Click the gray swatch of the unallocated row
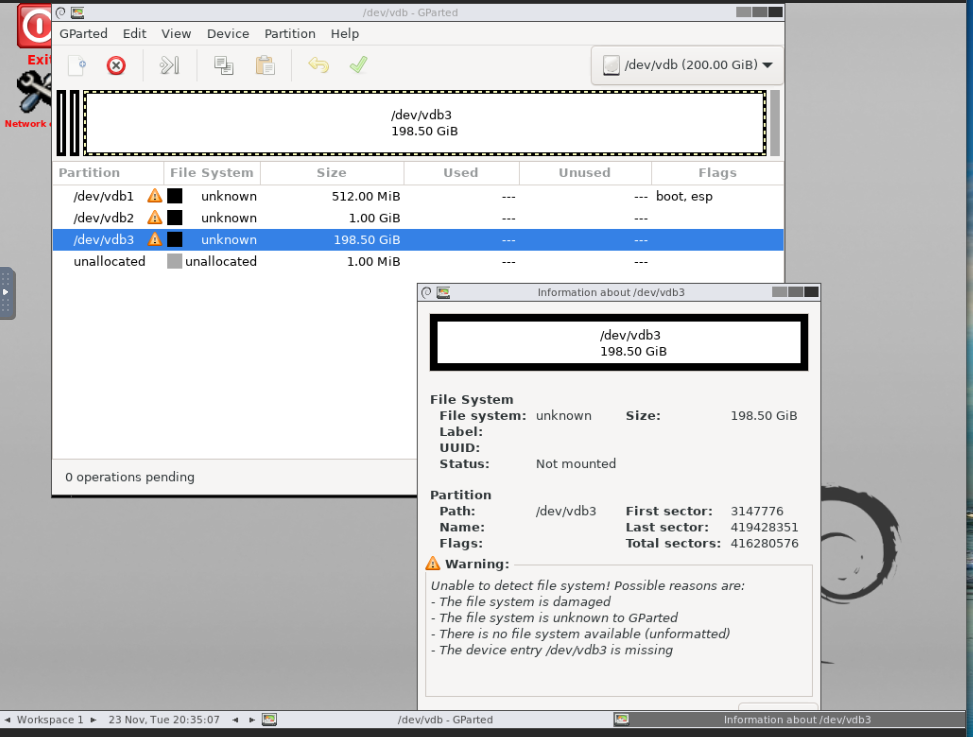The width and height of the screenshot is (973, 737). tap(174, 261)
